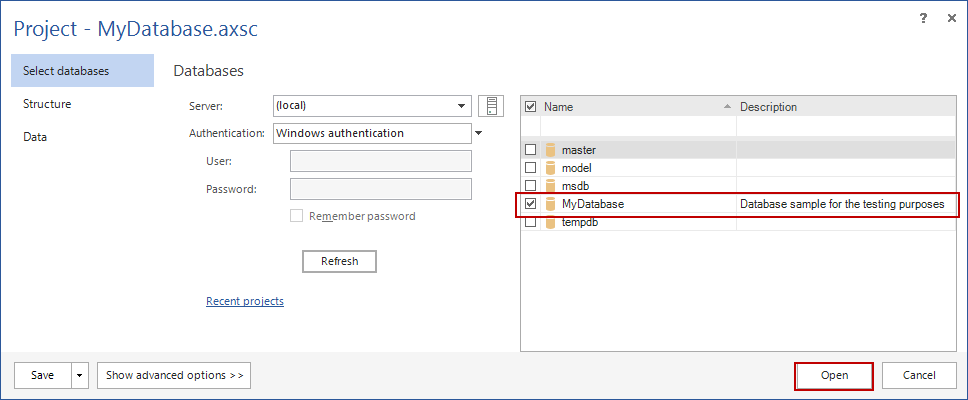This screenshot has height=400, width=968.
Task: Click the tempdb database icon
Action: point(549,222)
